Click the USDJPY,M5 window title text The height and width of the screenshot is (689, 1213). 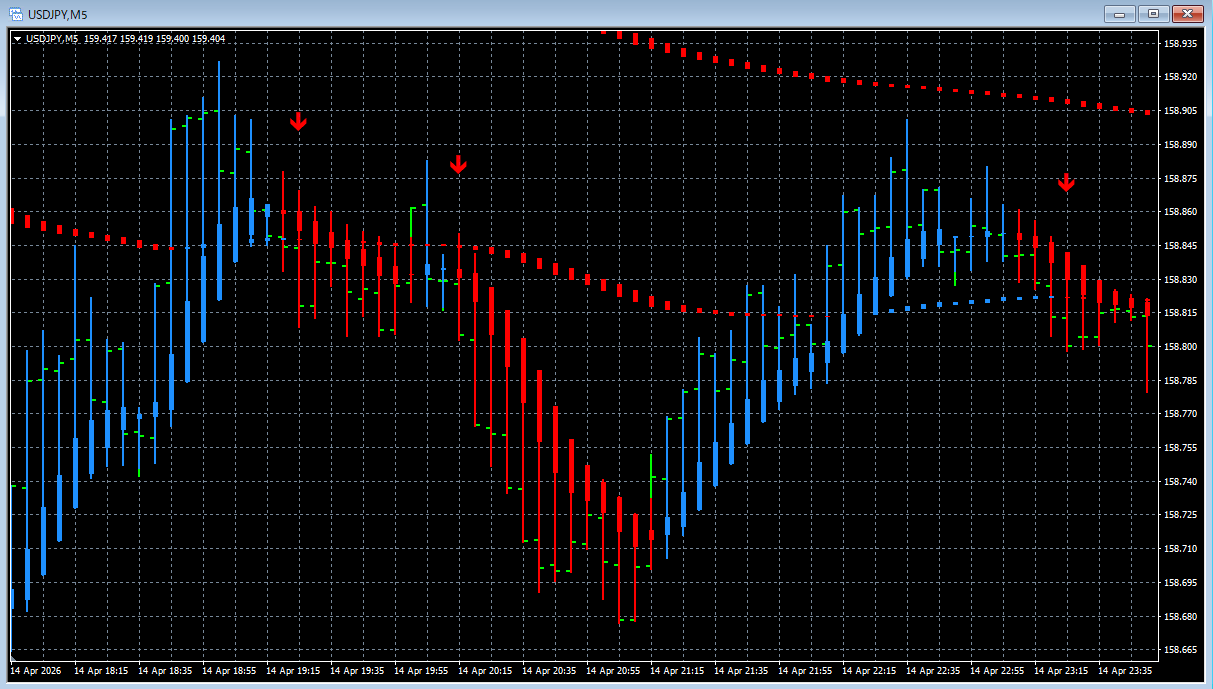coord(58,14)
